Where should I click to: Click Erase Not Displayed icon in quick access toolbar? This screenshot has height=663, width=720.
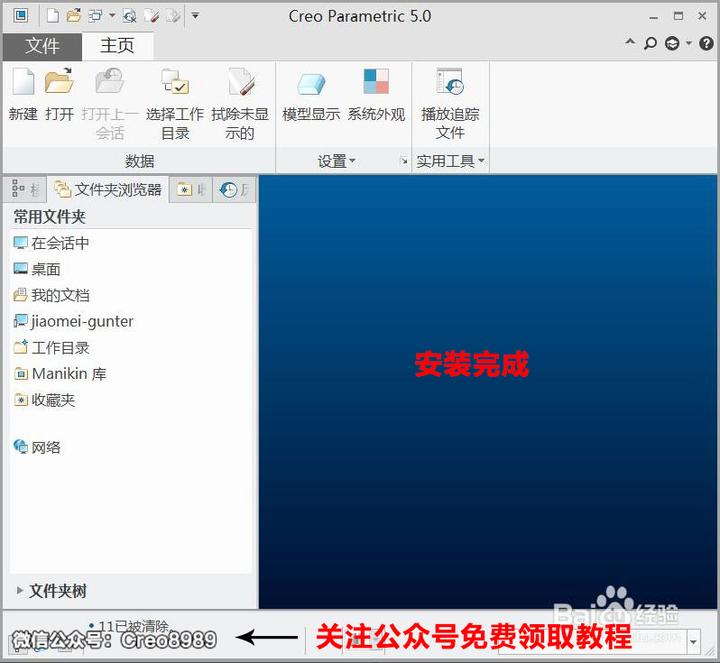tap(152, 17)
